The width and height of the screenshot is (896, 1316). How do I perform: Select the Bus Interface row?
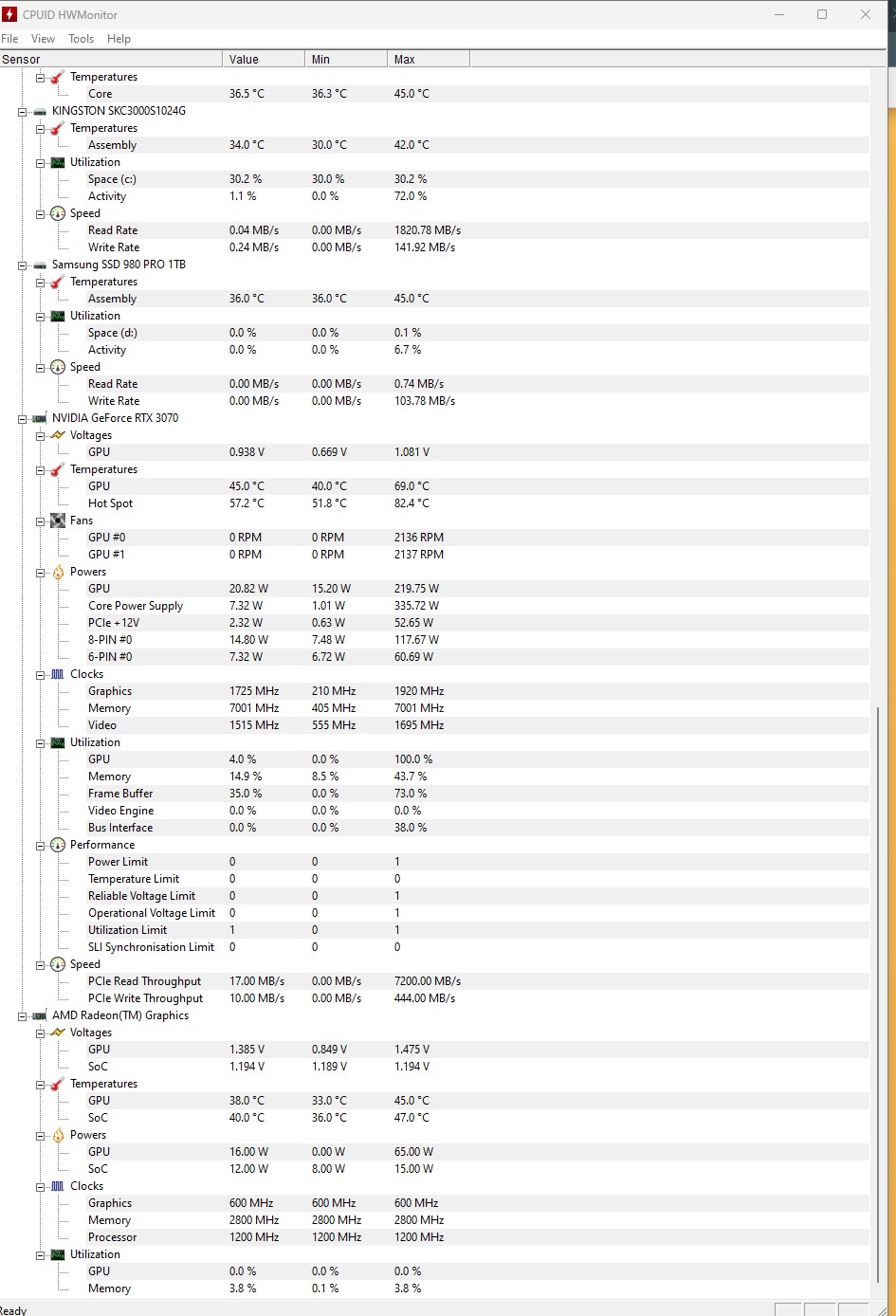[434, 828]
